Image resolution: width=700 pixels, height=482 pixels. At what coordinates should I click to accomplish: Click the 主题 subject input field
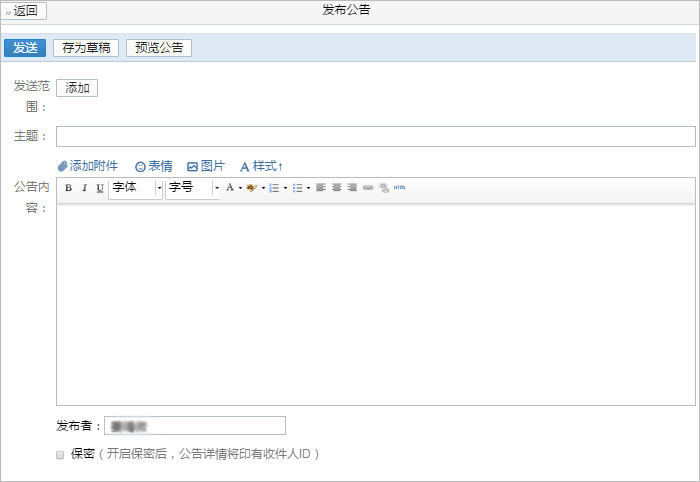pyautogui.click(x=375, y=137)
